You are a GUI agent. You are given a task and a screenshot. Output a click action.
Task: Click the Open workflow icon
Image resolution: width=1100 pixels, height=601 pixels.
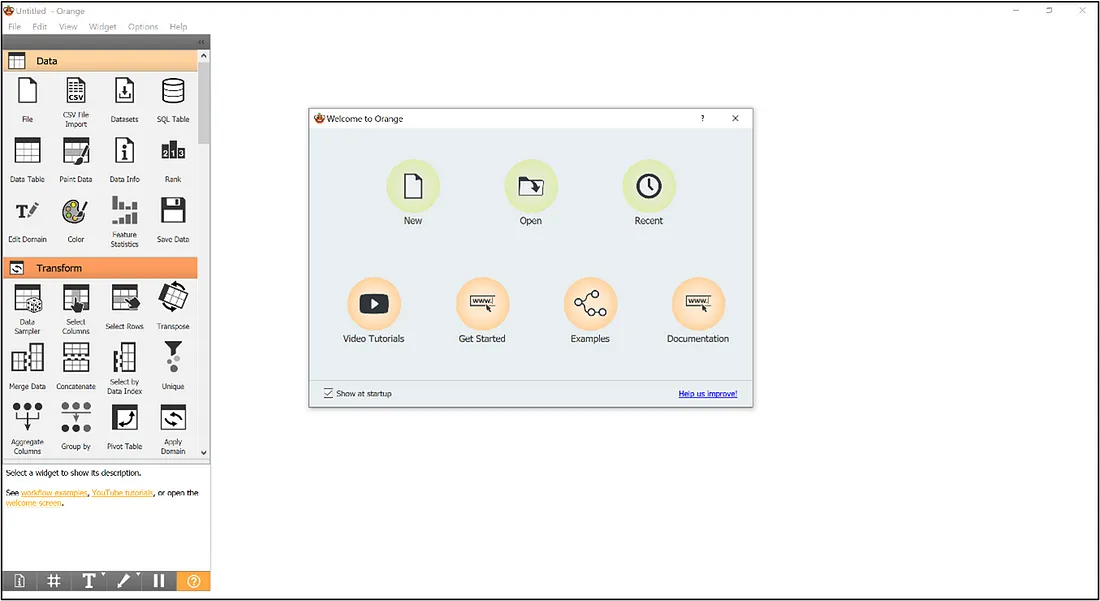click(x=531, y=186)
